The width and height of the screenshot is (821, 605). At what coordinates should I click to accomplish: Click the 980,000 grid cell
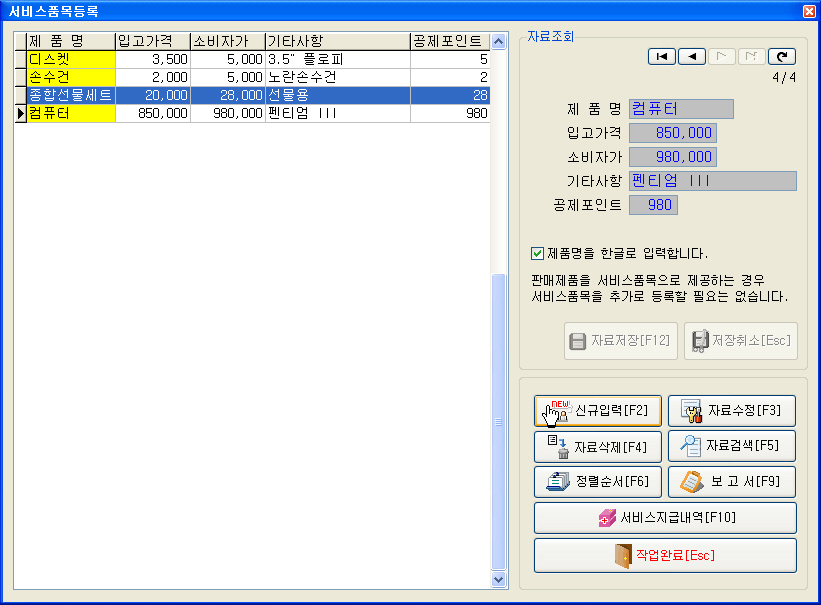(227, 113)
